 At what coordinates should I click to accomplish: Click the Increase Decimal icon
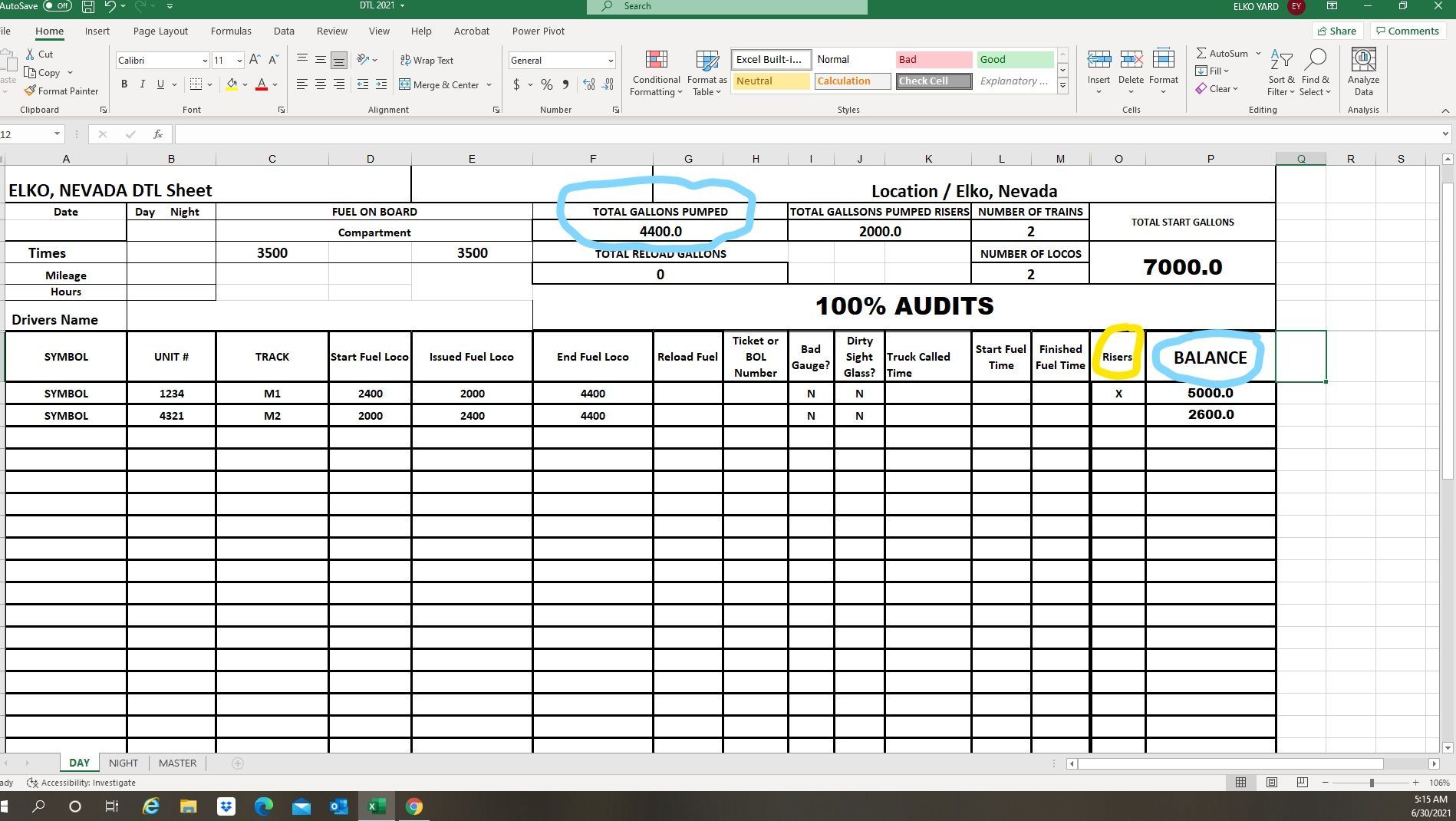588,84
